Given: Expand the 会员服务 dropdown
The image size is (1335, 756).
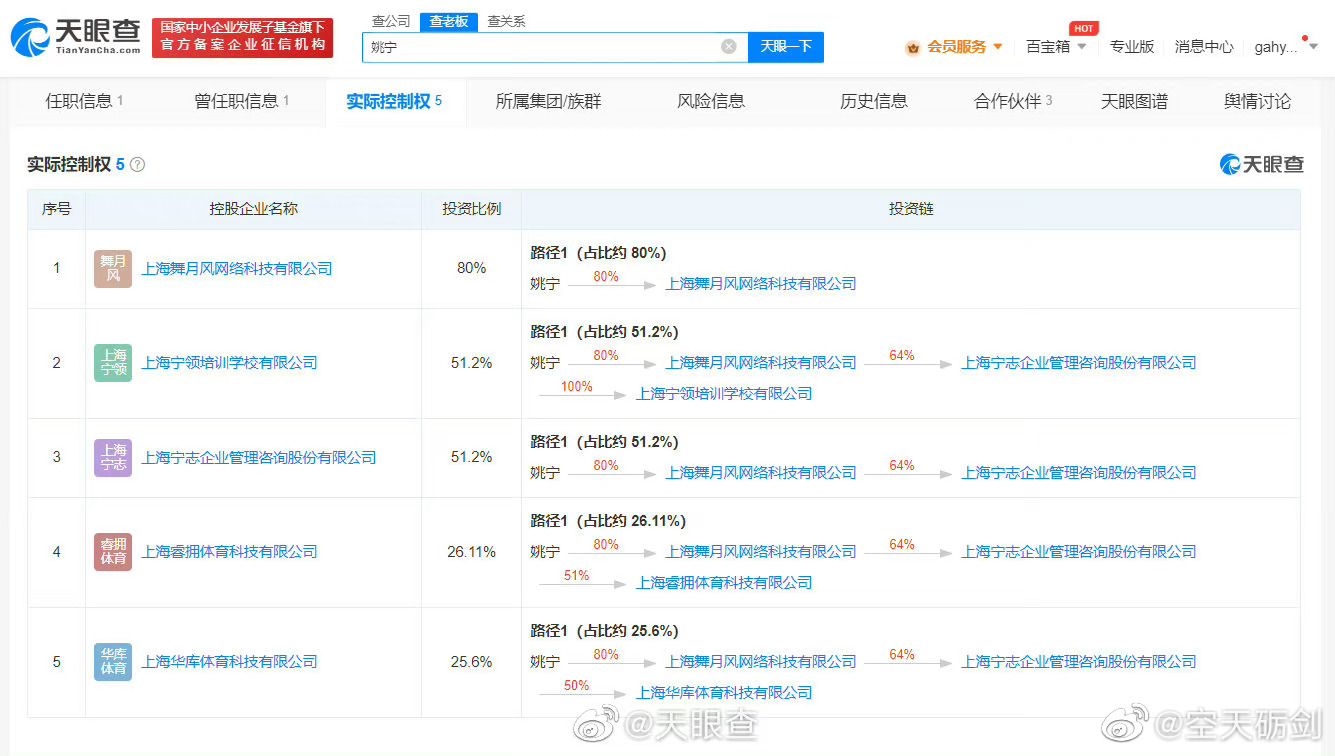Looking at the screenshot, I should click(x=996, y=47).
